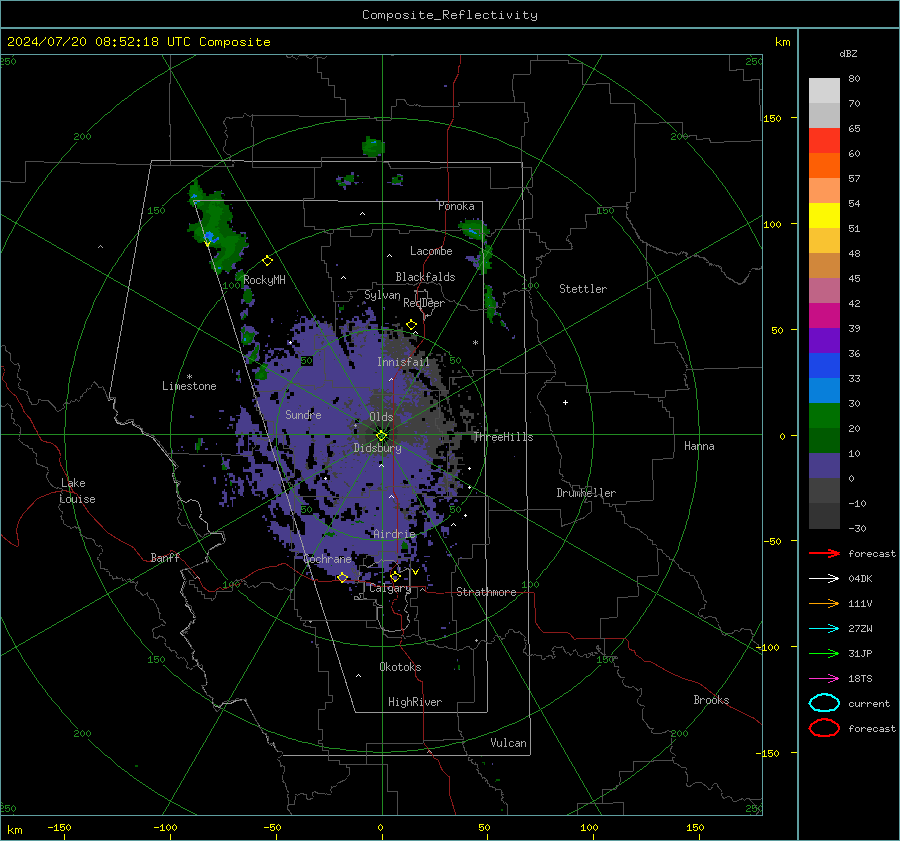Click the green 31JP arrow legend icon
900x841 pixels.
(x=824, y=653)
